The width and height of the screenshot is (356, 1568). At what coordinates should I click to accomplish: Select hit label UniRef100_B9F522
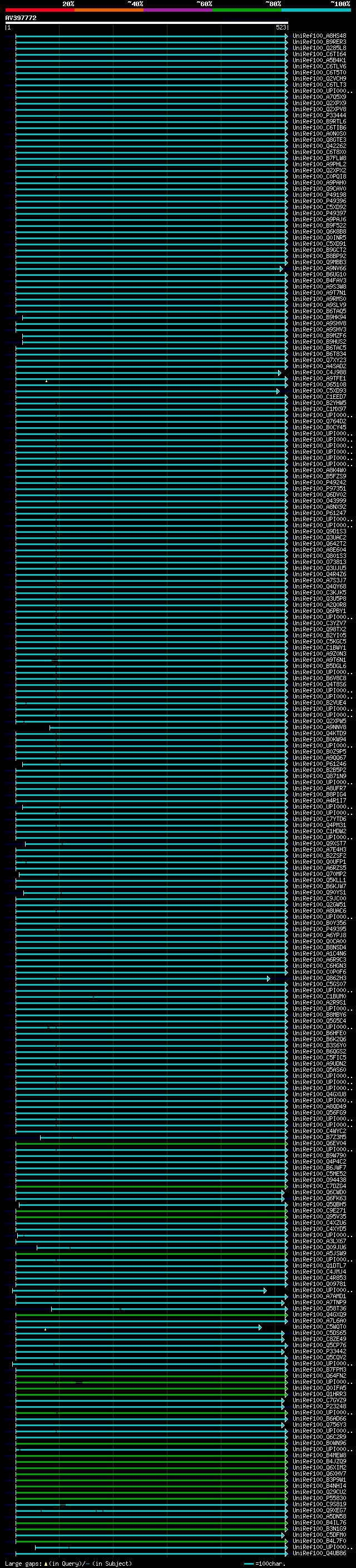click(319, 226)
